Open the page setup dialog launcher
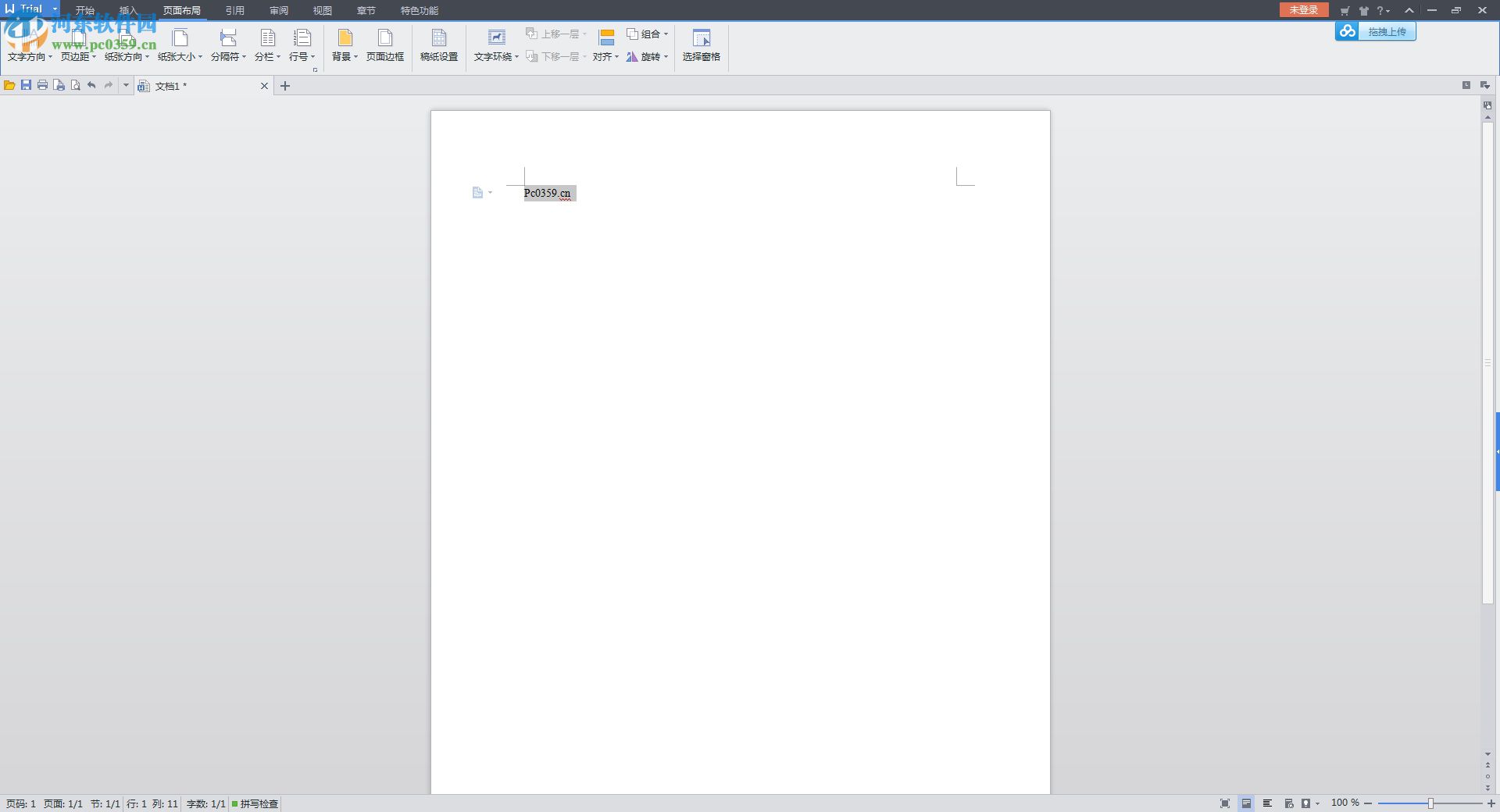The height and width of the screenshot is (812, 1500). (315, 69)
